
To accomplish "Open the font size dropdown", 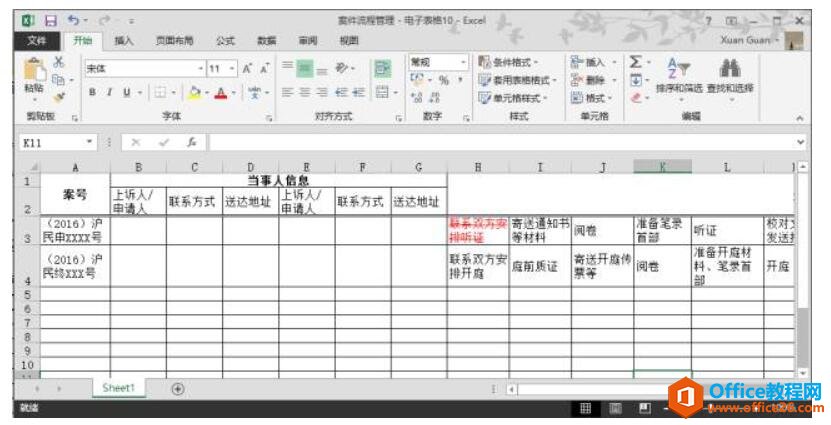I will coord(232,69).
